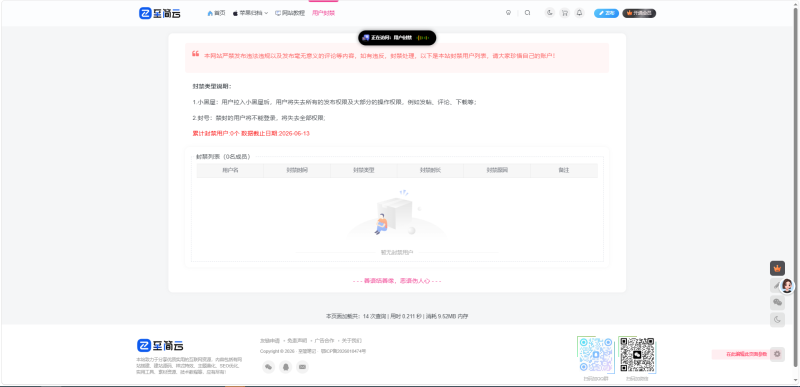Click the floating avatar assistant on right
The image size is (800, 387).
click(x=786, y=286)
